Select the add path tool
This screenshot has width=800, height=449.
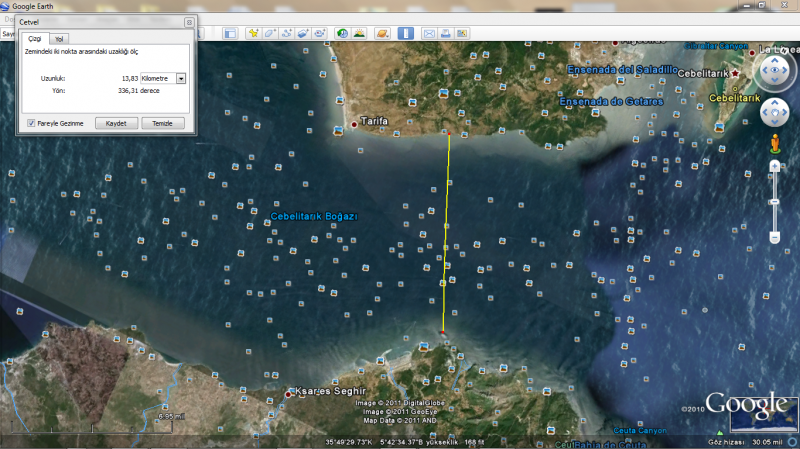click(x=287, y=33)
